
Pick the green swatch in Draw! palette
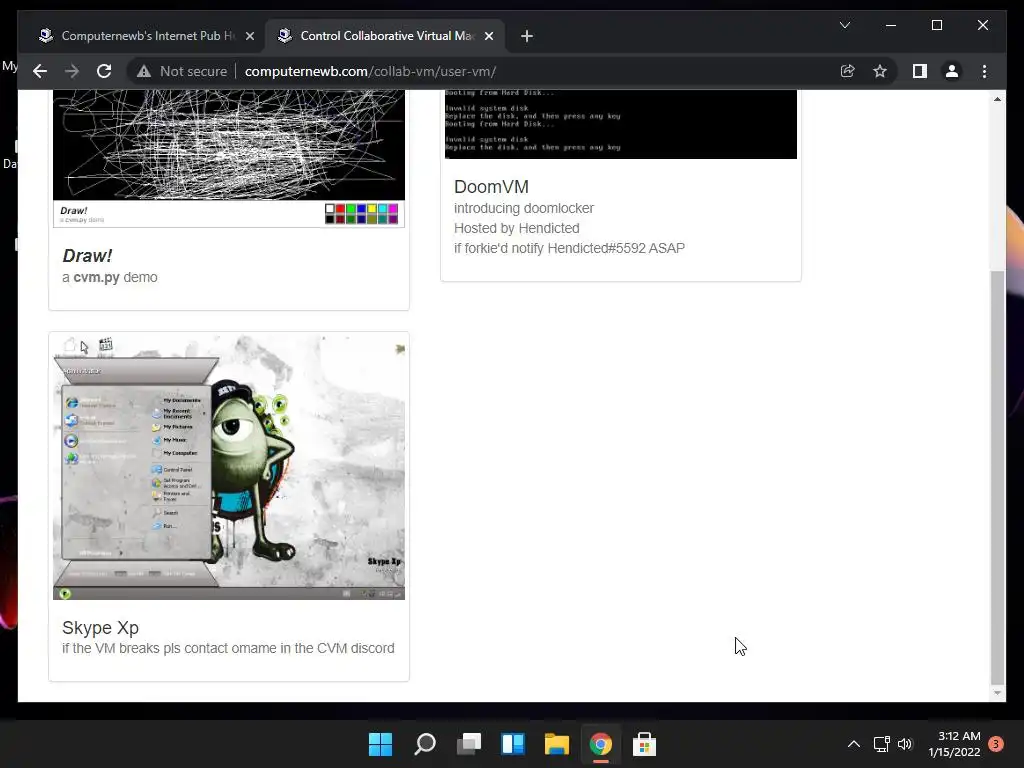pos(351,209)
